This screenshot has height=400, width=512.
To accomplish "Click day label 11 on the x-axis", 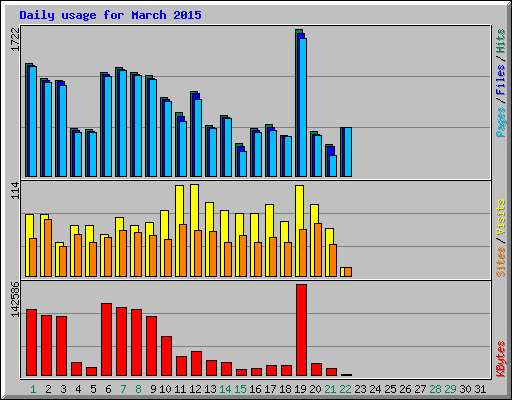I will [180, 389].
